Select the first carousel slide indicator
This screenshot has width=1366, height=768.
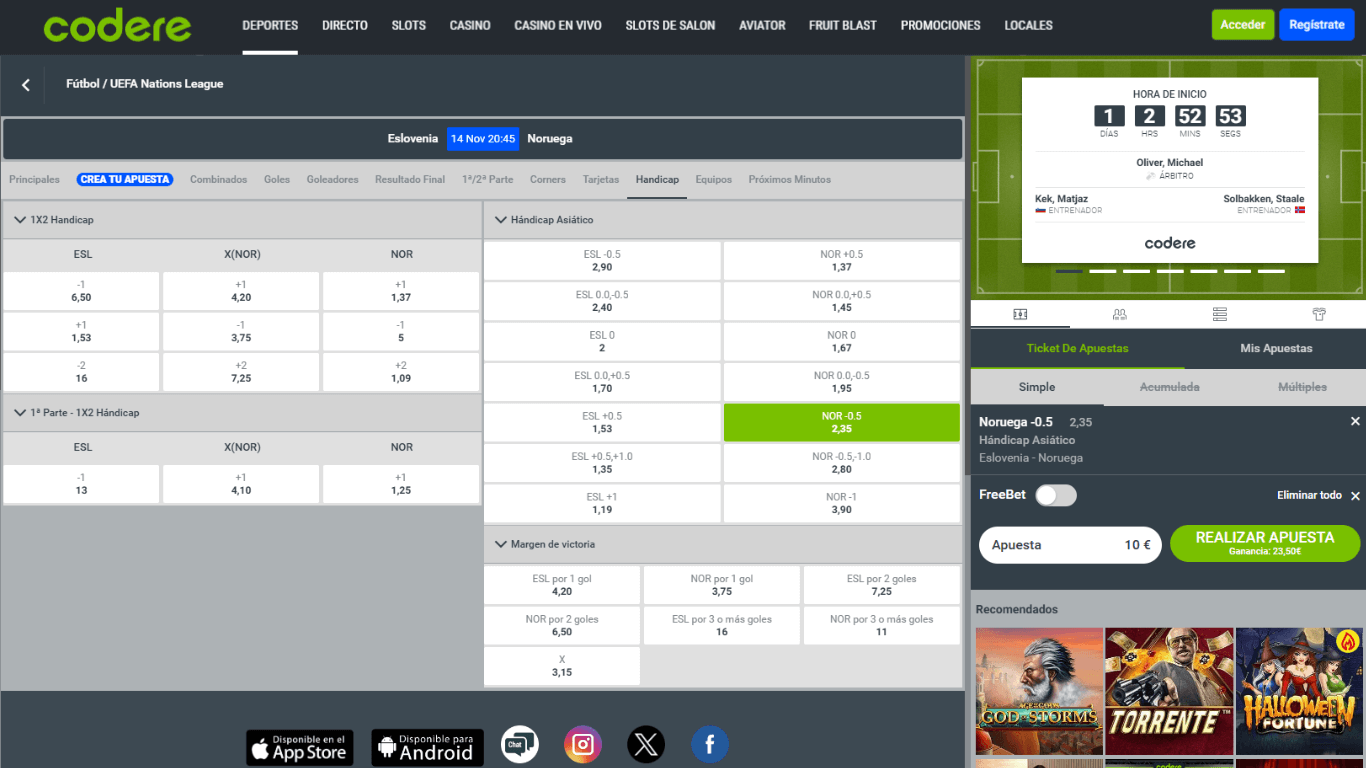click(1069, 271)
